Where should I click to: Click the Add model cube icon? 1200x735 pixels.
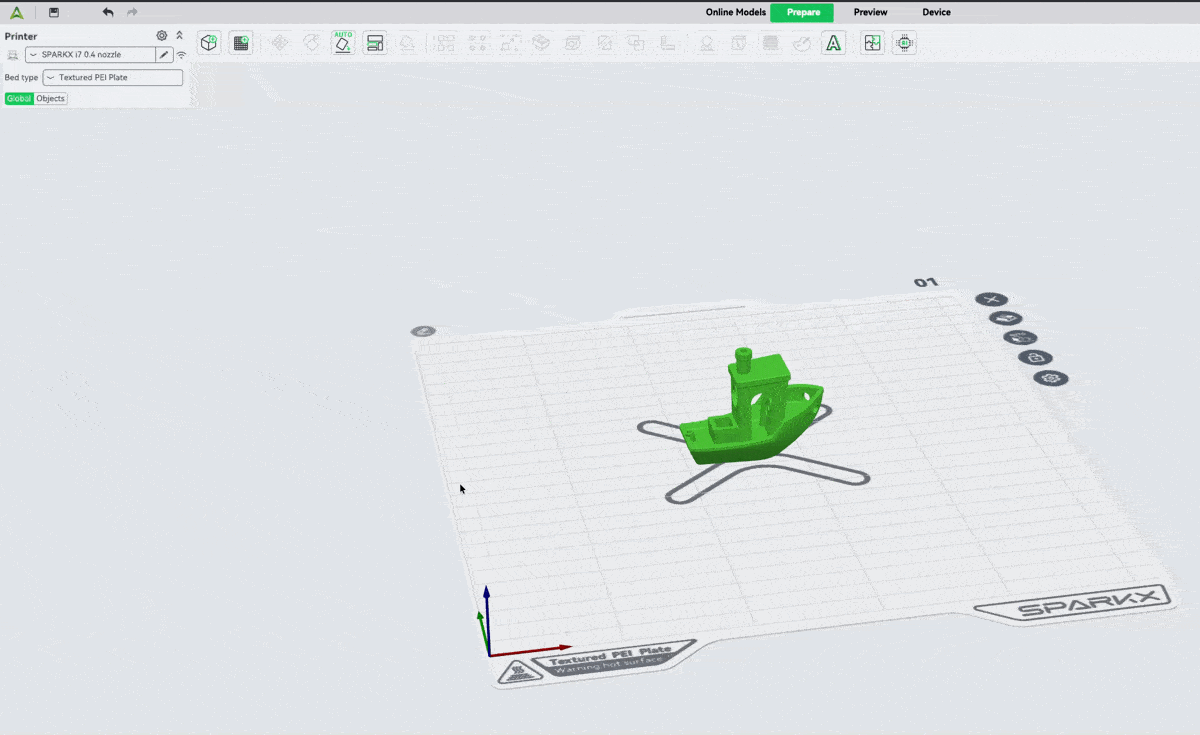[209, 43]
